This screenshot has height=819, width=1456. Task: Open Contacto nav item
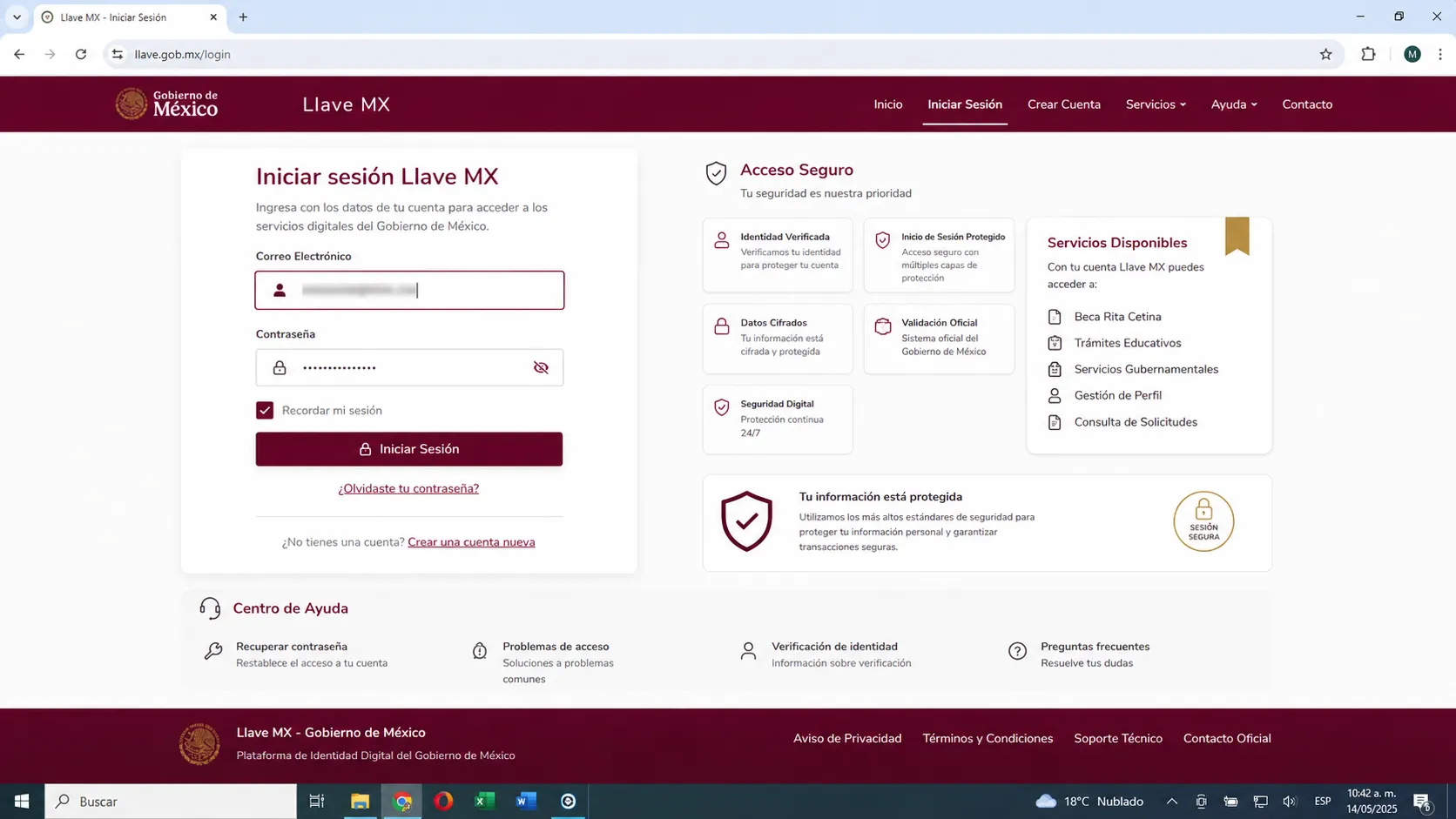pyautogui.click(x=1307, y=104)
